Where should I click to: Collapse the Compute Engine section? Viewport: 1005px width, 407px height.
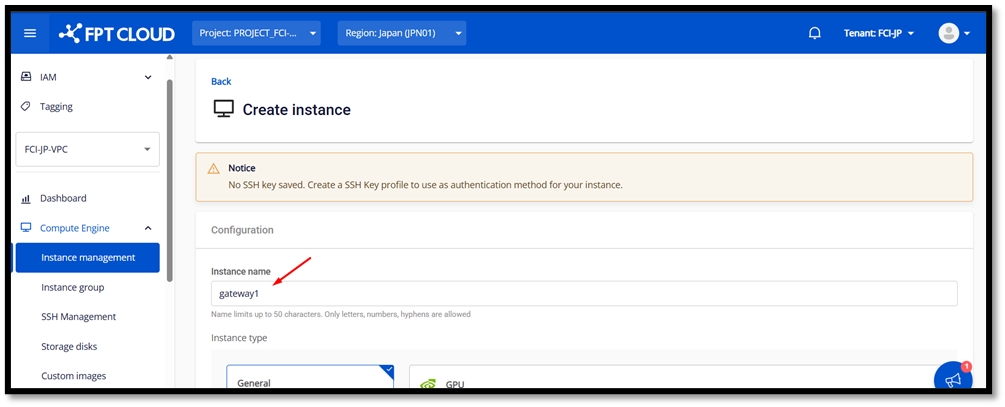coord(148,228)
